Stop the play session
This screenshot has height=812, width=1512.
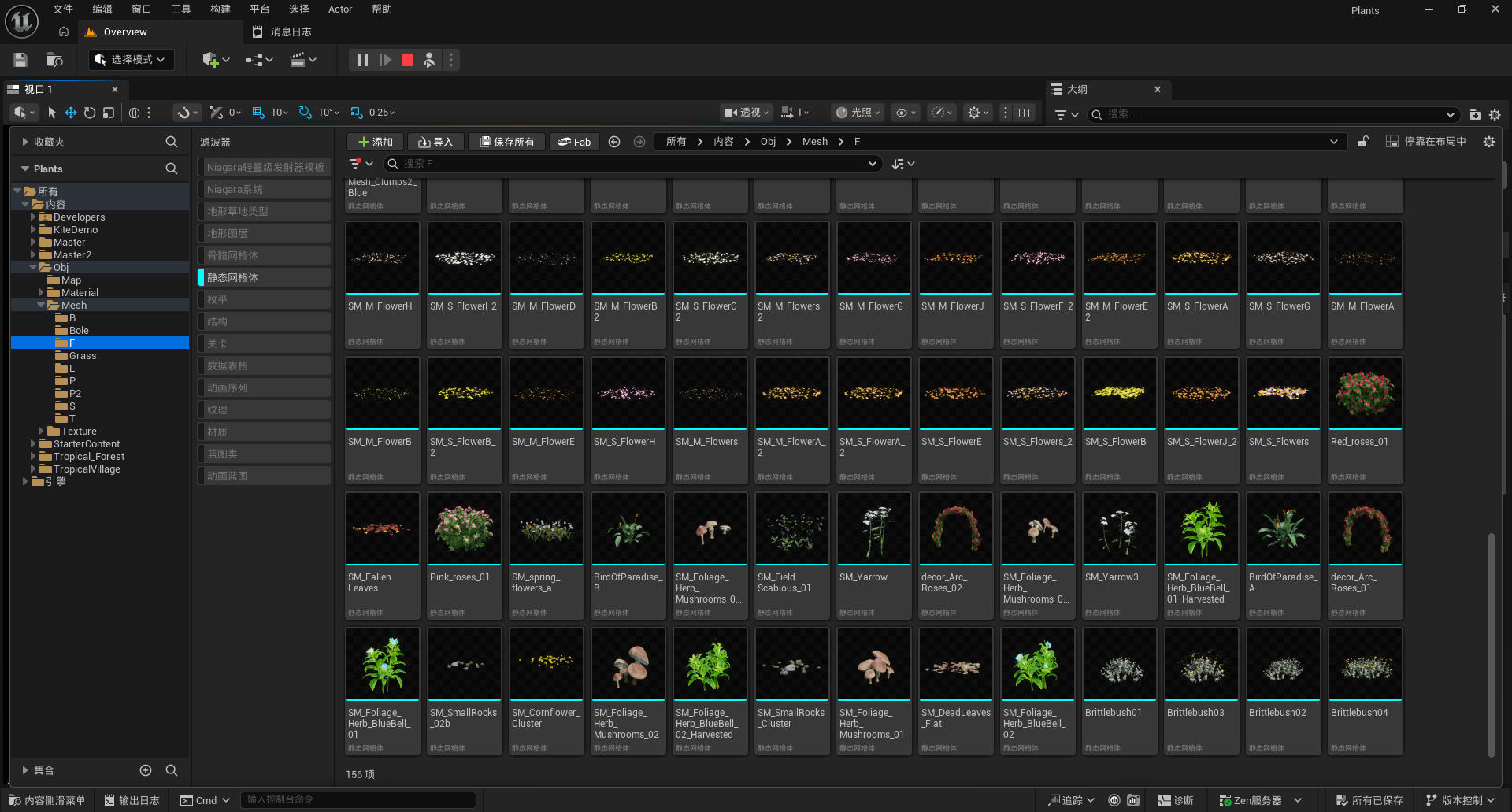407,60
